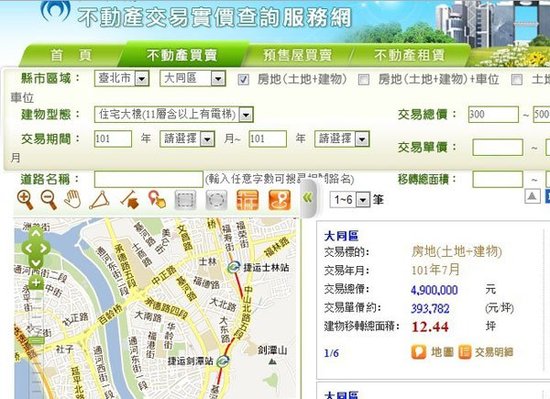Select the zoom out magnifier tool
This screenshot has height=399, width=550.
pyautogui.click(x=49, y=200)
